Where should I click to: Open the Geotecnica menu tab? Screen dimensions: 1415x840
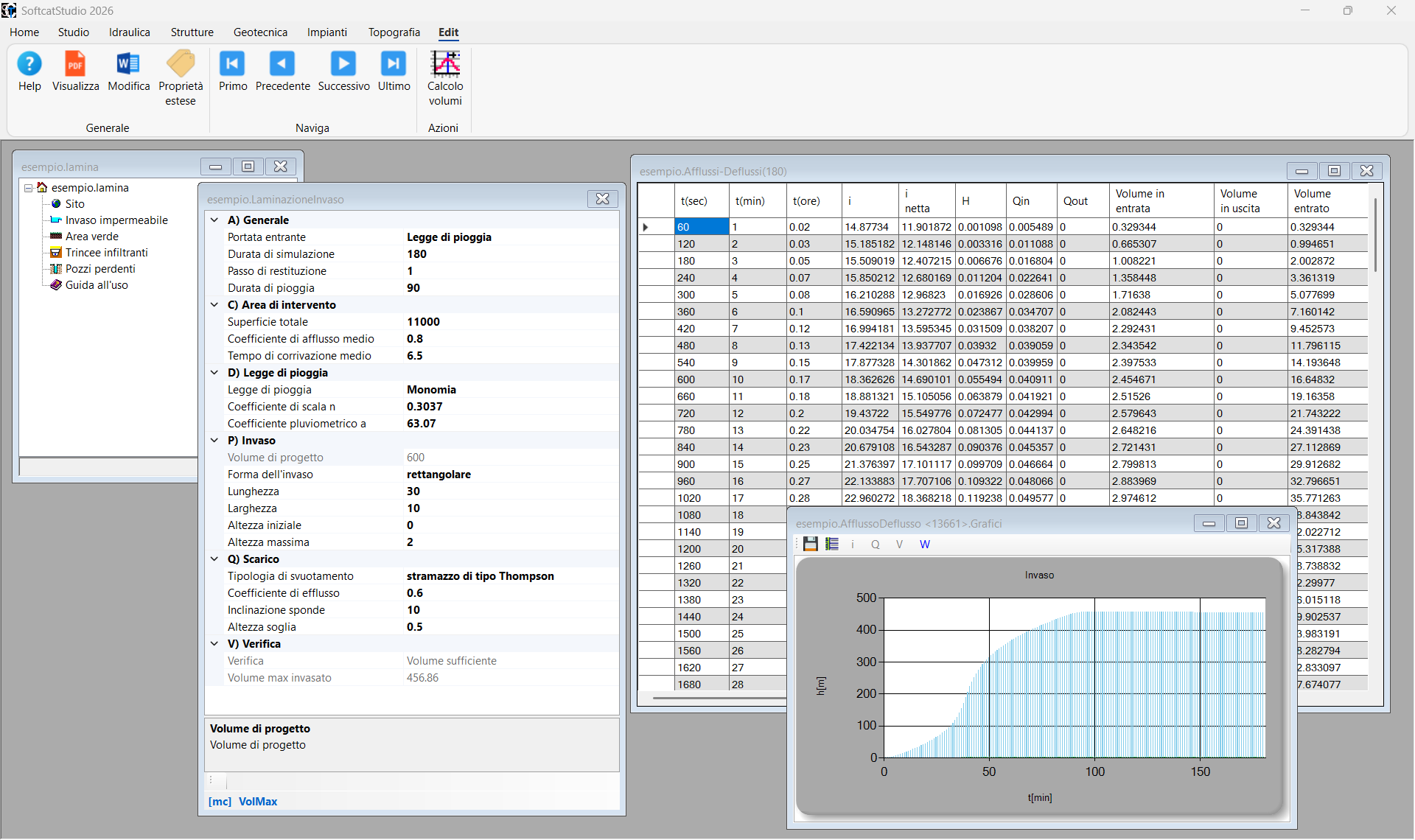pyautogui.click(x=260, y=32)
